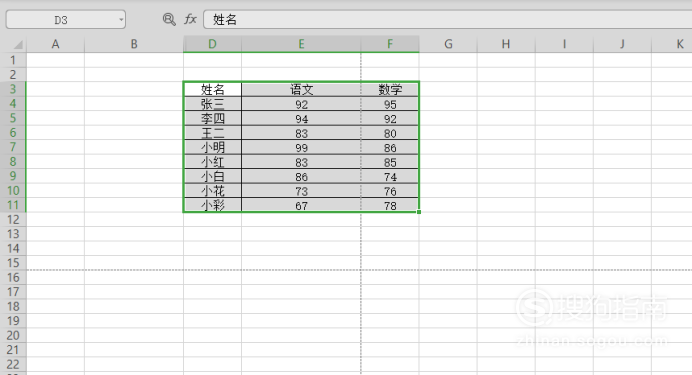Select row 2 header

click(13, 75)
